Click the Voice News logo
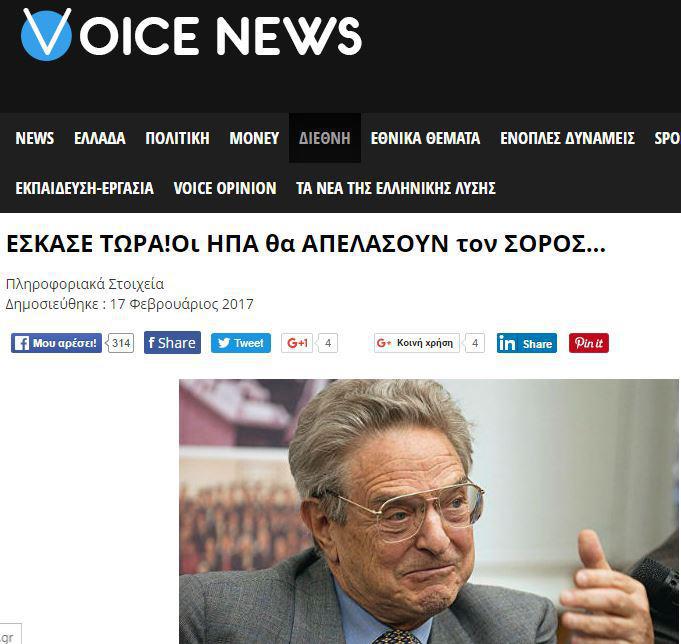 pos(191,34)
